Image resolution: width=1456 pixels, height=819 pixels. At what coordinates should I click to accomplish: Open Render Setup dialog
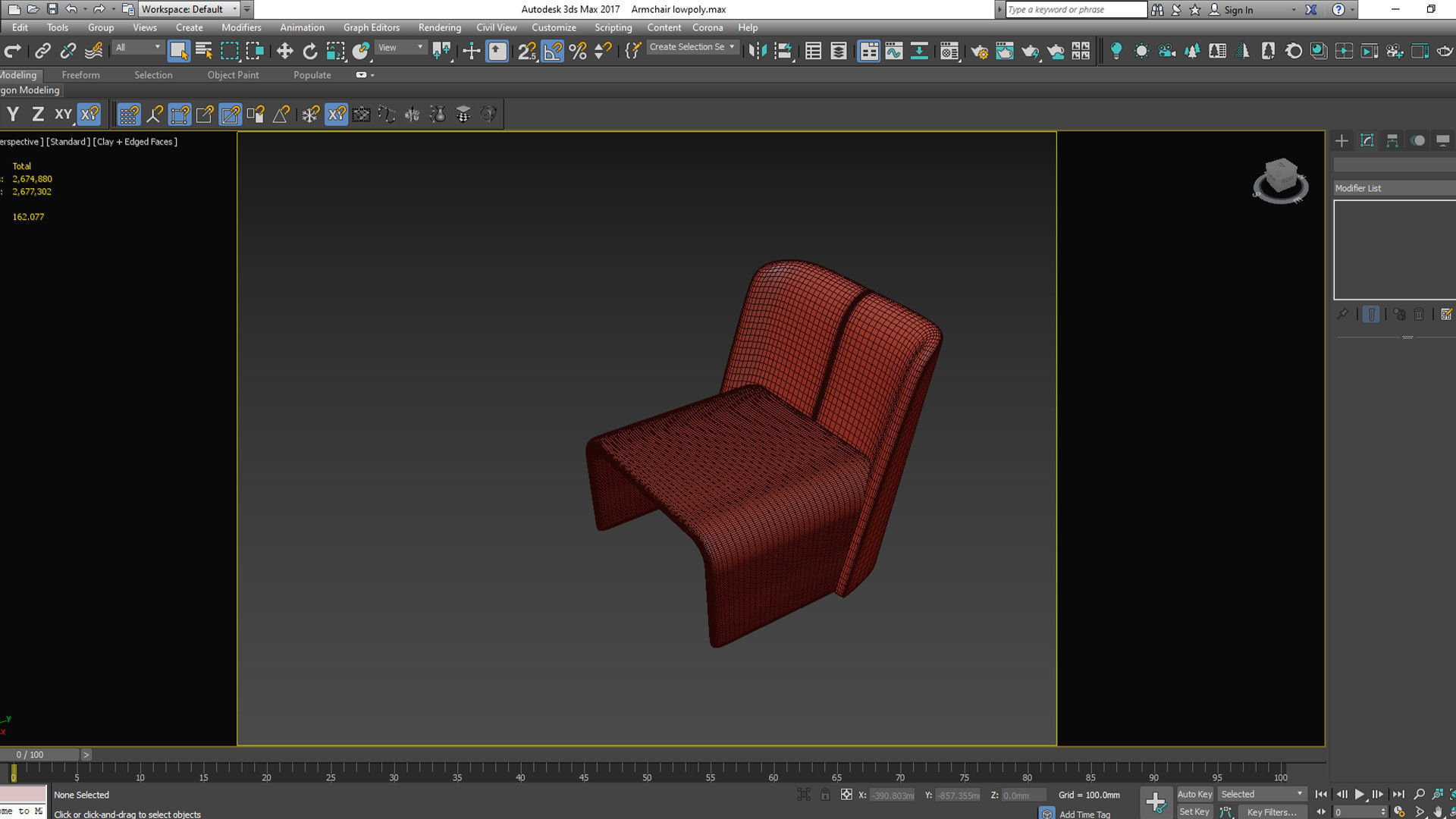pyautogui.click(x=979, y=51)
